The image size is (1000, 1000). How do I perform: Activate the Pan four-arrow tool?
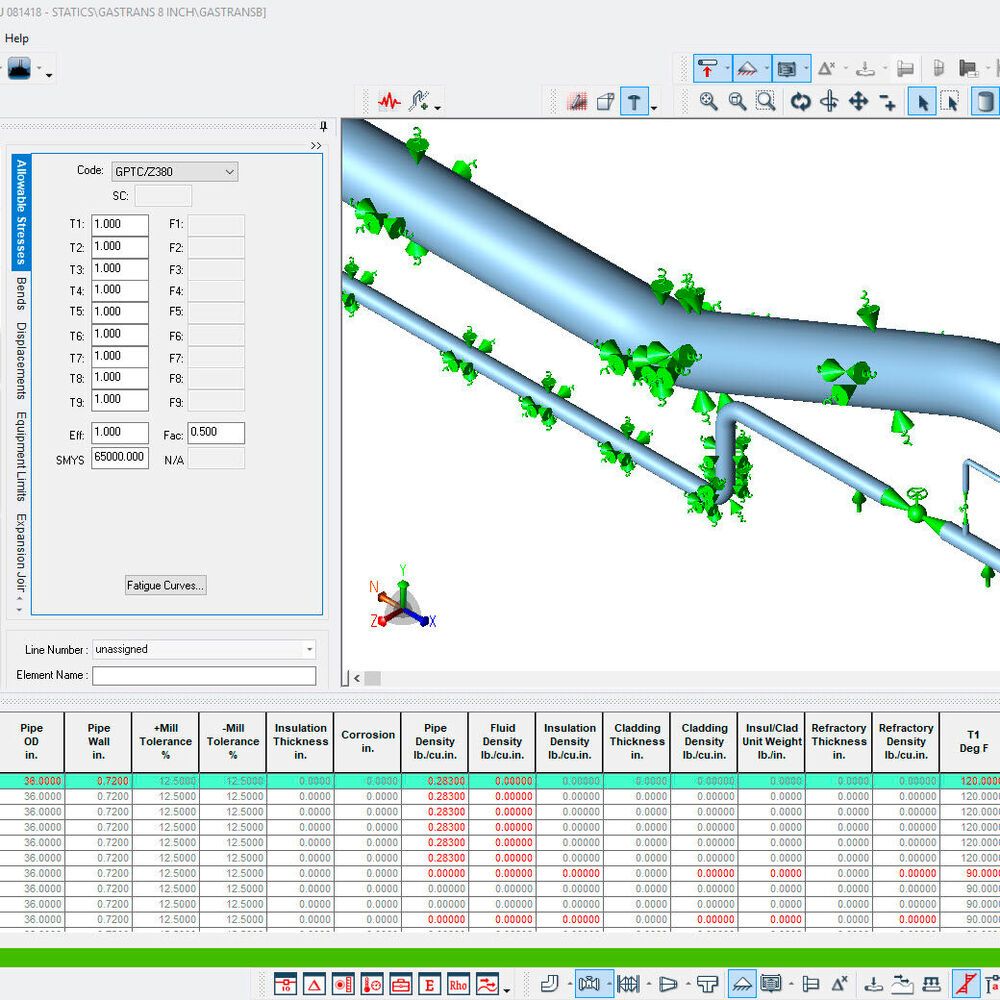pos(858,101)
